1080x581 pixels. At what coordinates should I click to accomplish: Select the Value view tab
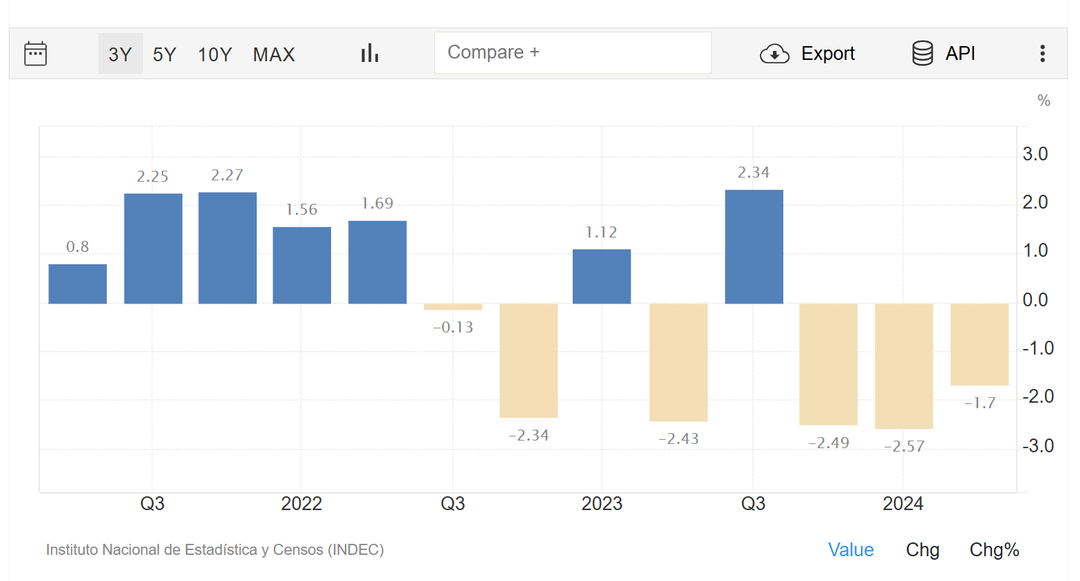click(850, 550)
